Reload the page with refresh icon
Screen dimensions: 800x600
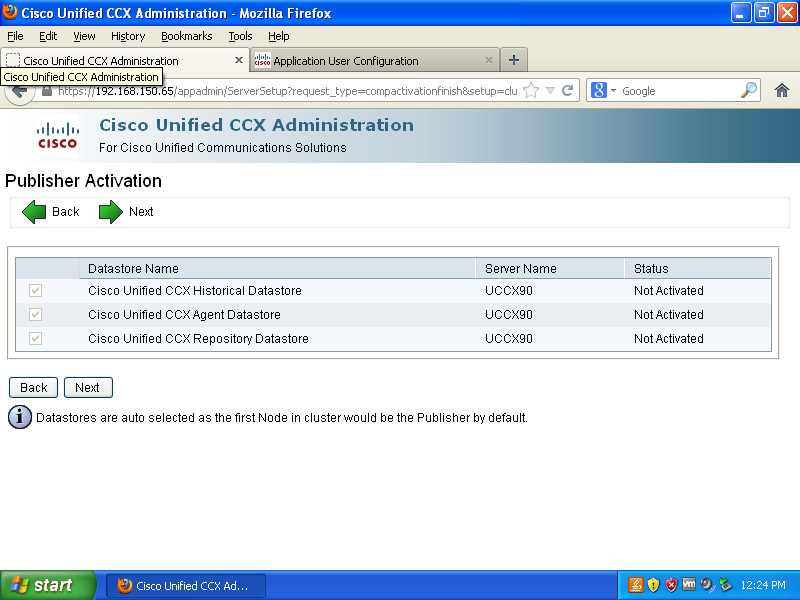(x=567, y=91)
